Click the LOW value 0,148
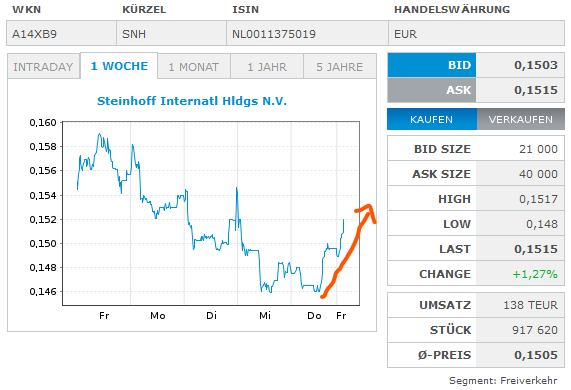Viewport: 571px width, 390px height. pyautogui.click(x=542, y=224)
